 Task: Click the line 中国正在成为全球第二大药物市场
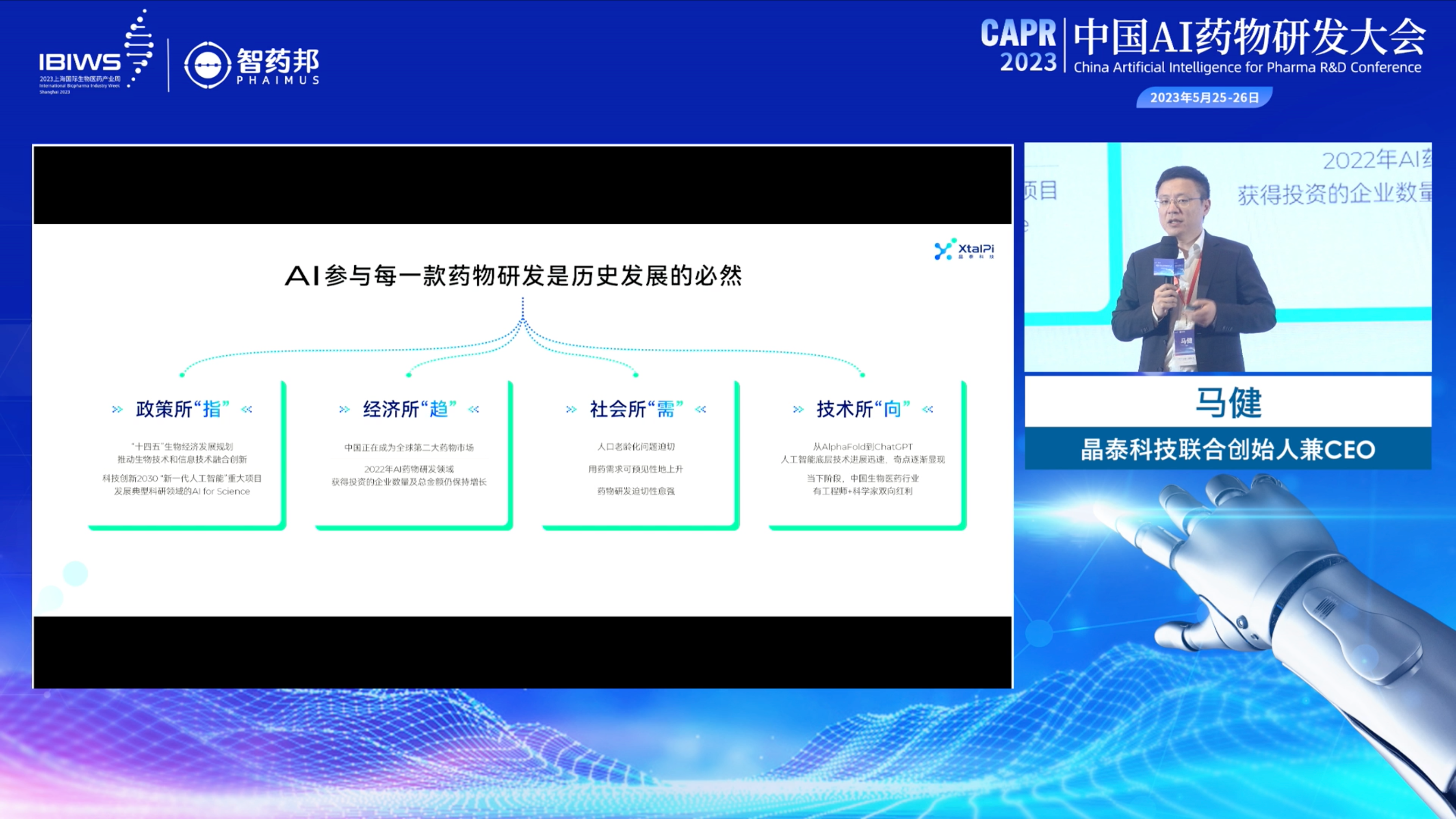[409, 447]
